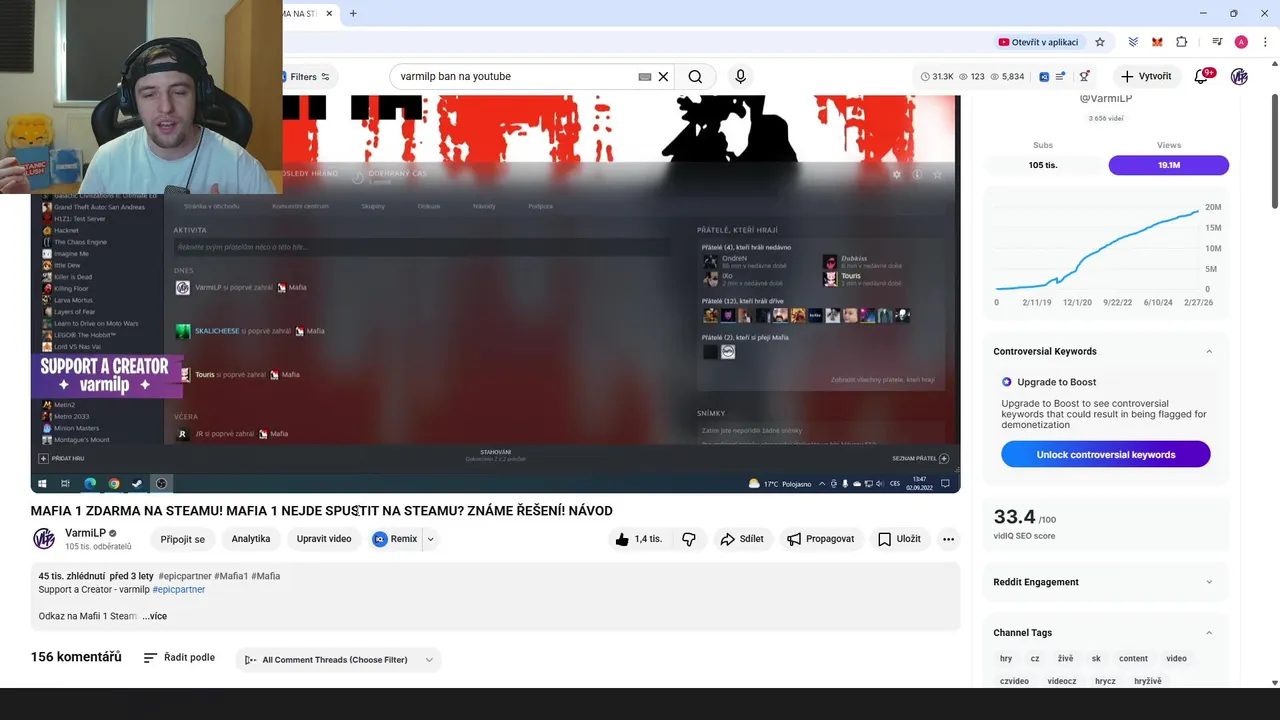1280x720 pixels.
Task: Open Chrome's three-dot menu
Action: [x=1265, y=42]
